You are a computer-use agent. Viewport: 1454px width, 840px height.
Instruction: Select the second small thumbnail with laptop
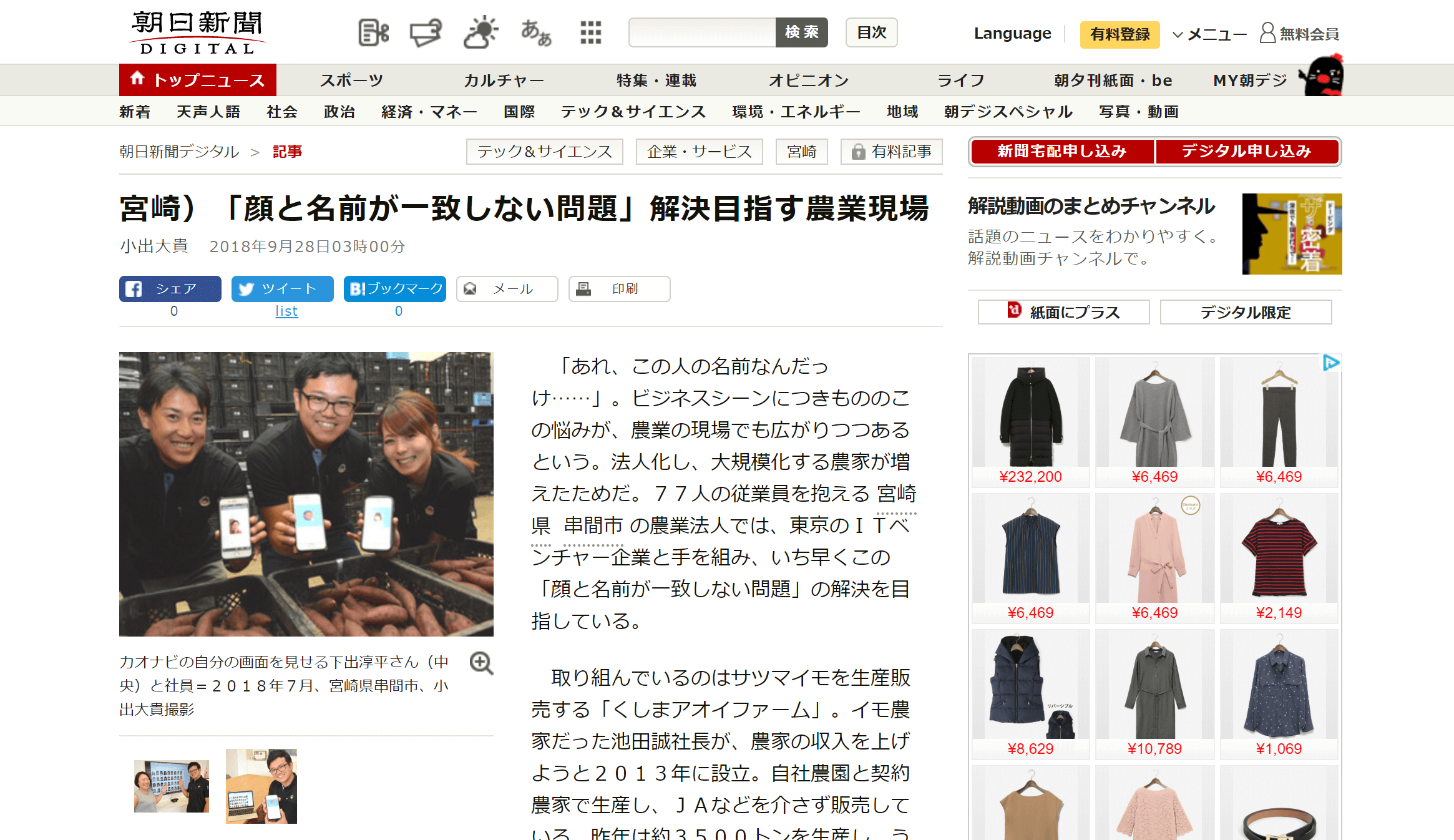tap(261, 786)
